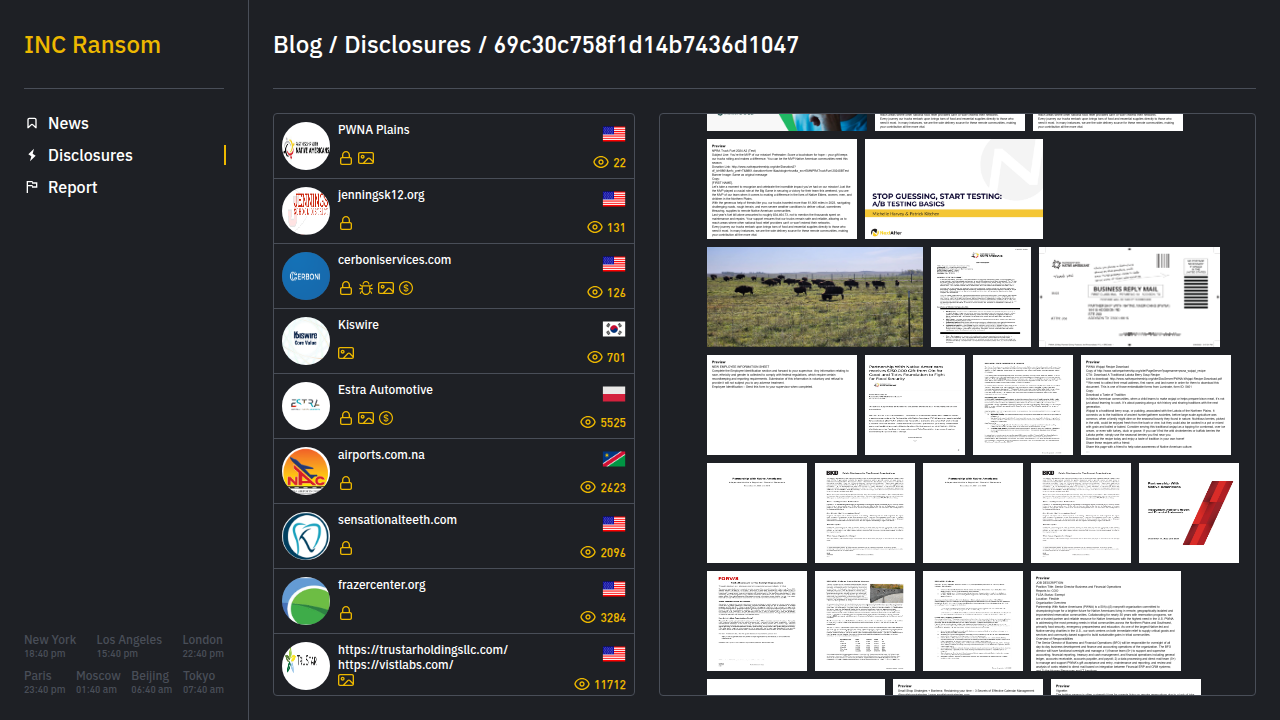This screenshot has height=720, width=1280.
Task: Click the image icon under Kiswire
Action: 346,353
